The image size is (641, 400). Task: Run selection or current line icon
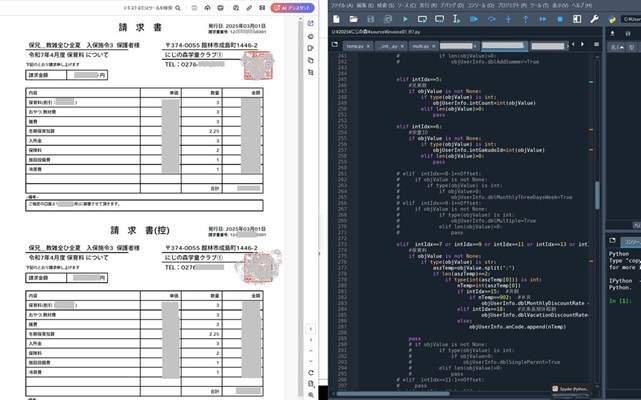pos(456,19)
